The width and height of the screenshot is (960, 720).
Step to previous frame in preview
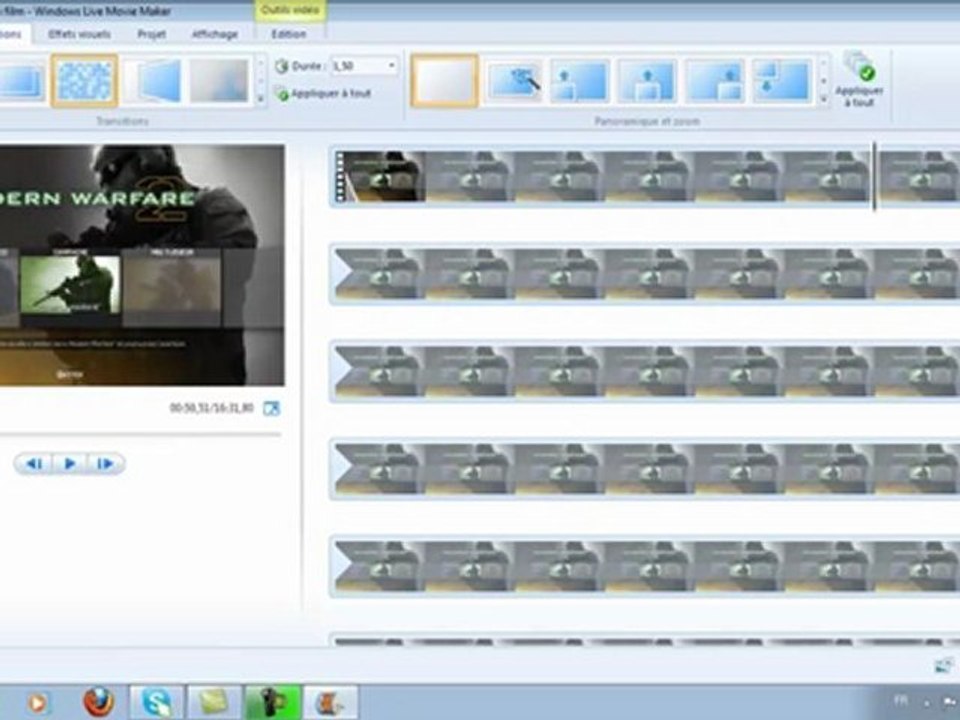[34, 463]
